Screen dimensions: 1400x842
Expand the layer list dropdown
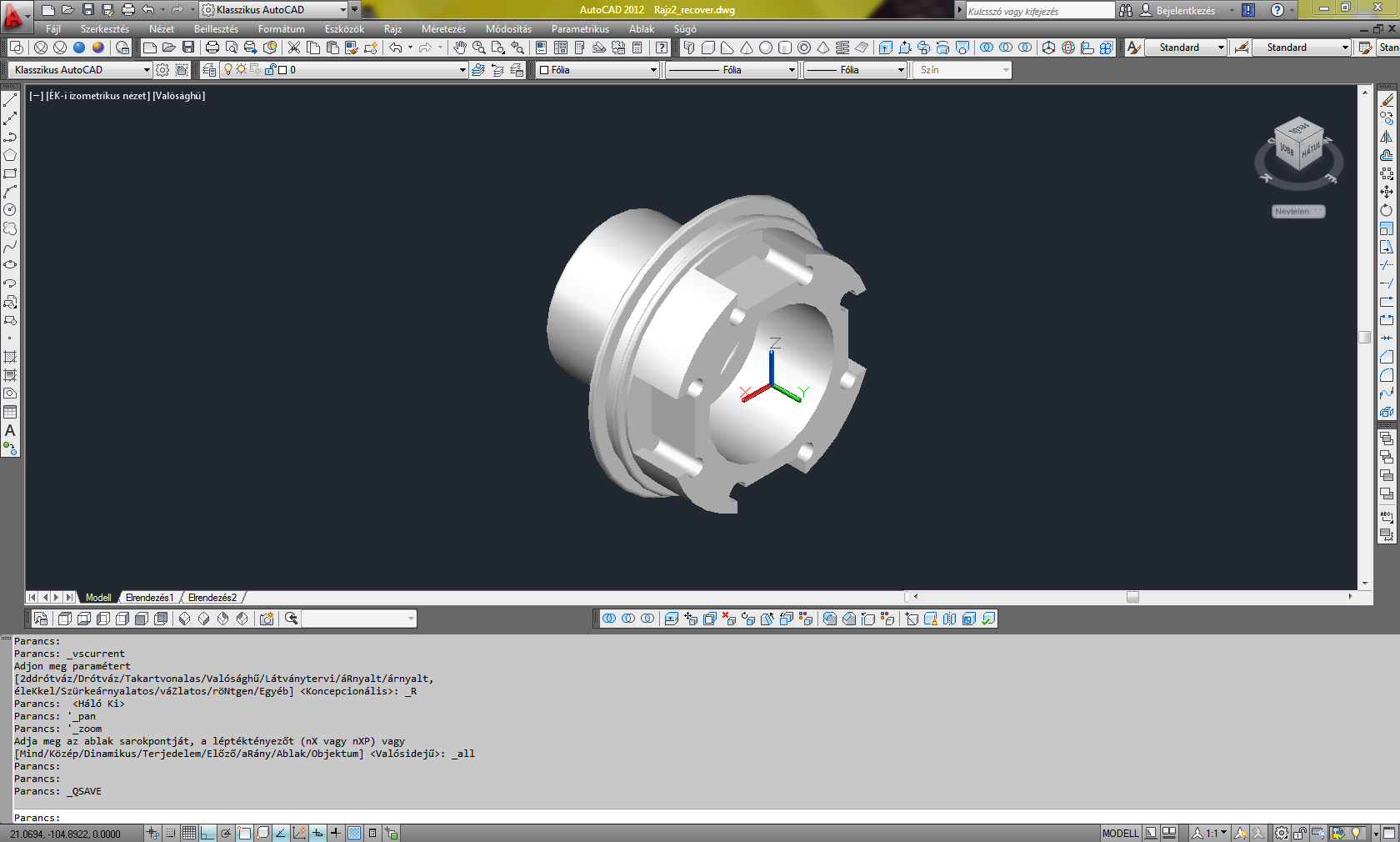tap(462, 70)
